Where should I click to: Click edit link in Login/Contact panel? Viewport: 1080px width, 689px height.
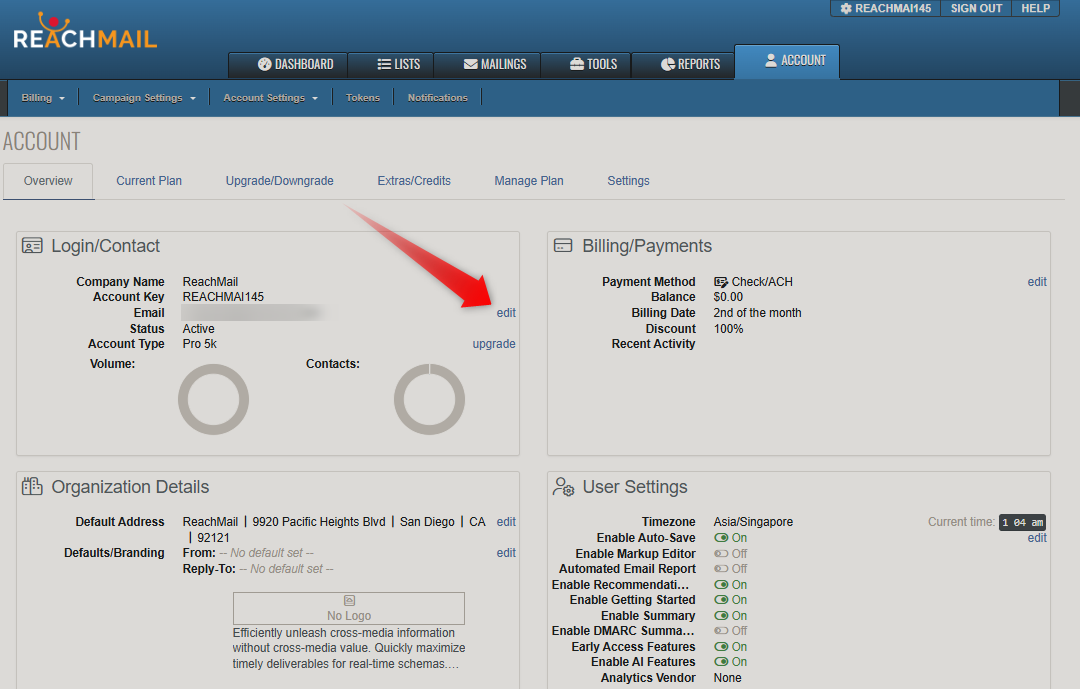click(506, 313)
